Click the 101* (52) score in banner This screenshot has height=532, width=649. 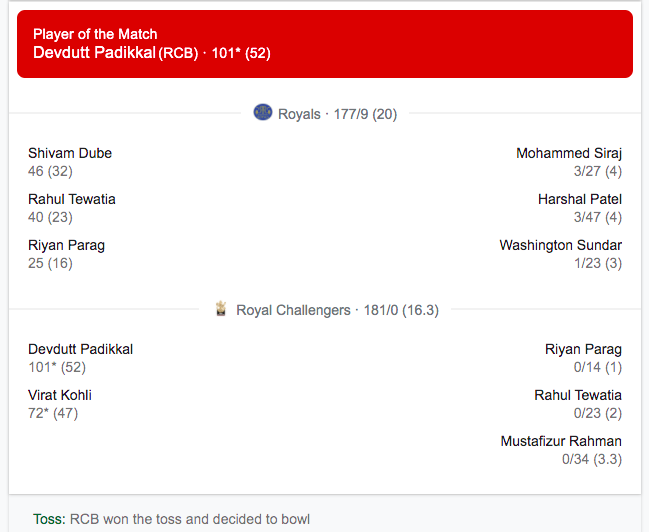(x=241, y=53)
